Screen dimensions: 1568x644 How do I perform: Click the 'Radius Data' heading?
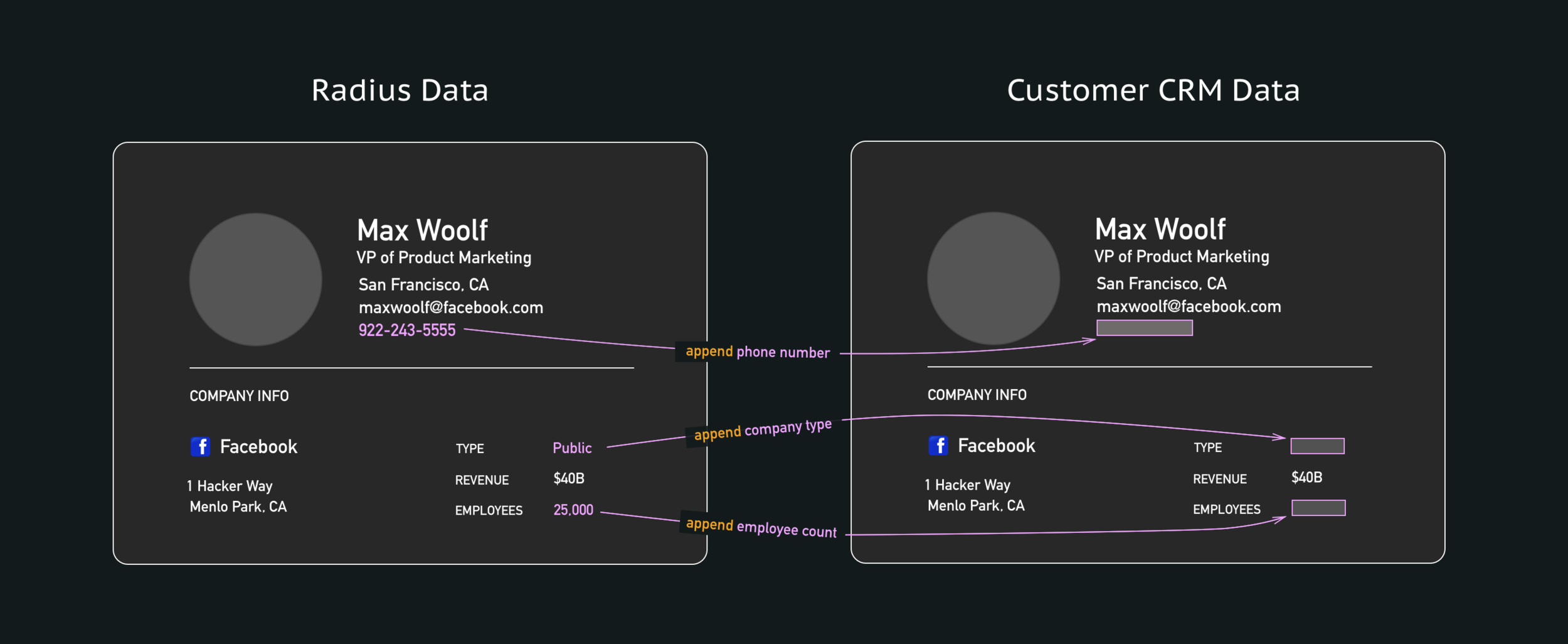[400, 90]
